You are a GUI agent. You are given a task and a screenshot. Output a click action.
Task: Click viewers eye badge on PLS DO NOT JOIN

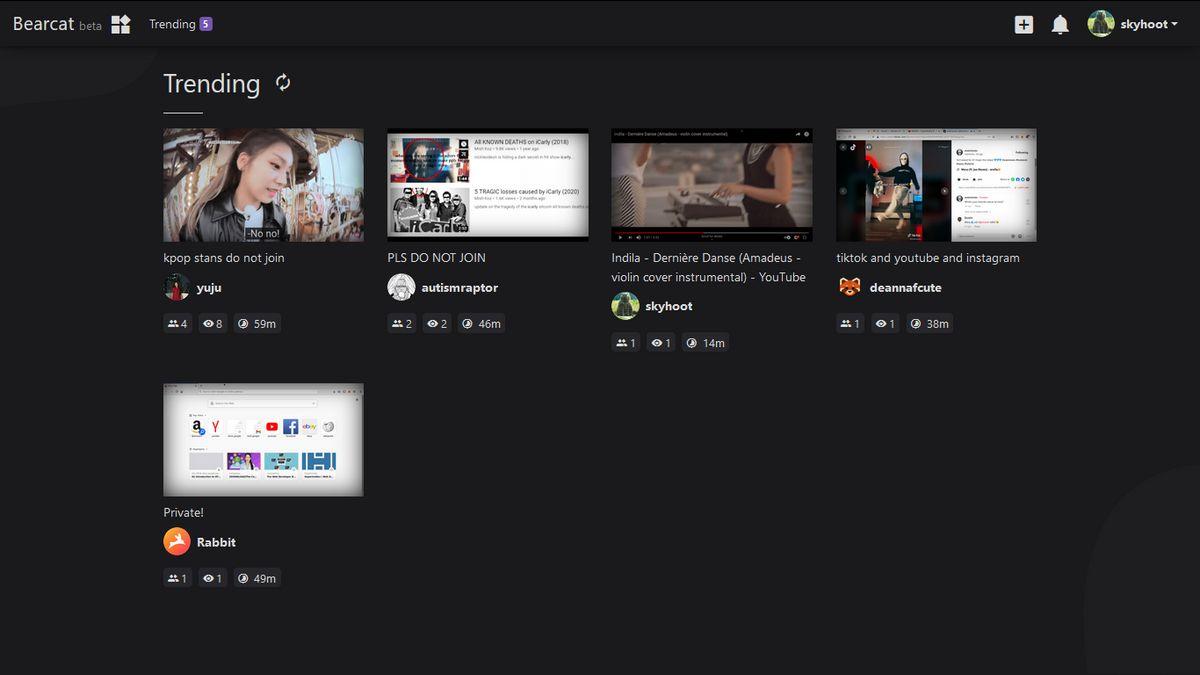(436, 324)
